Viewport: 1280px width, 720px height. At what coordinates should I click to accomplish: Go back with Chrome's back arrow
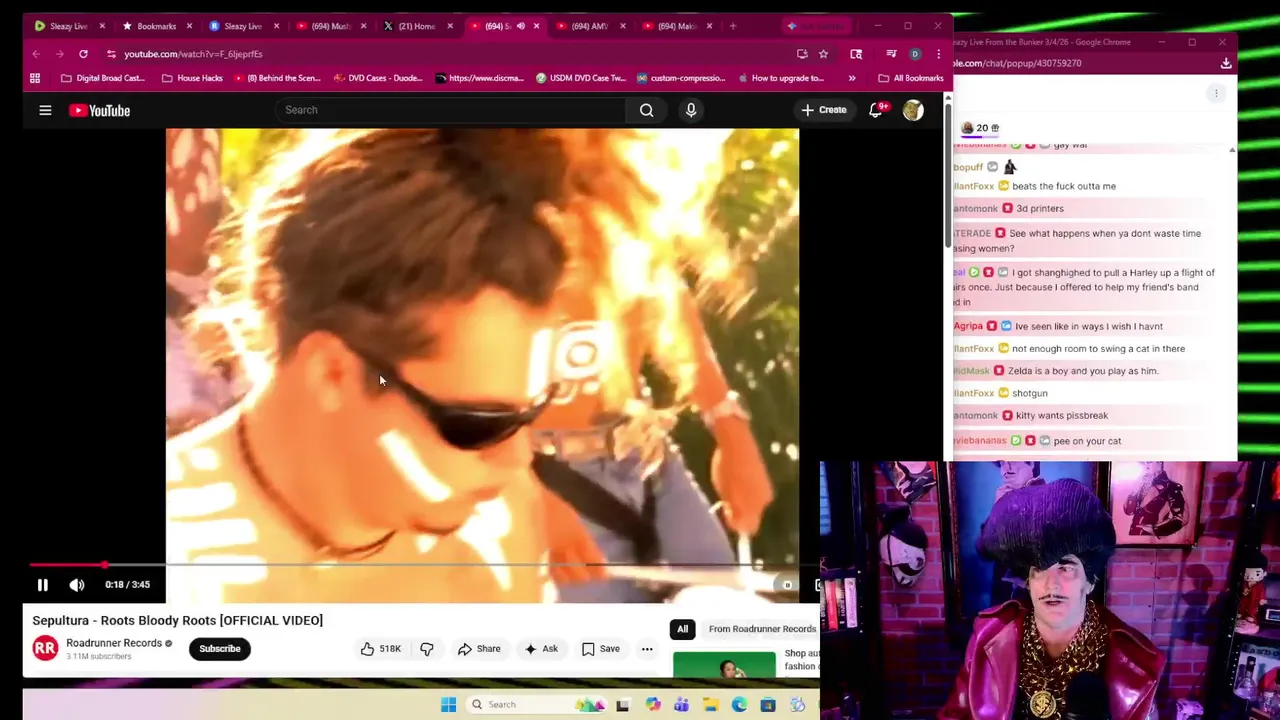coord(36,54)
